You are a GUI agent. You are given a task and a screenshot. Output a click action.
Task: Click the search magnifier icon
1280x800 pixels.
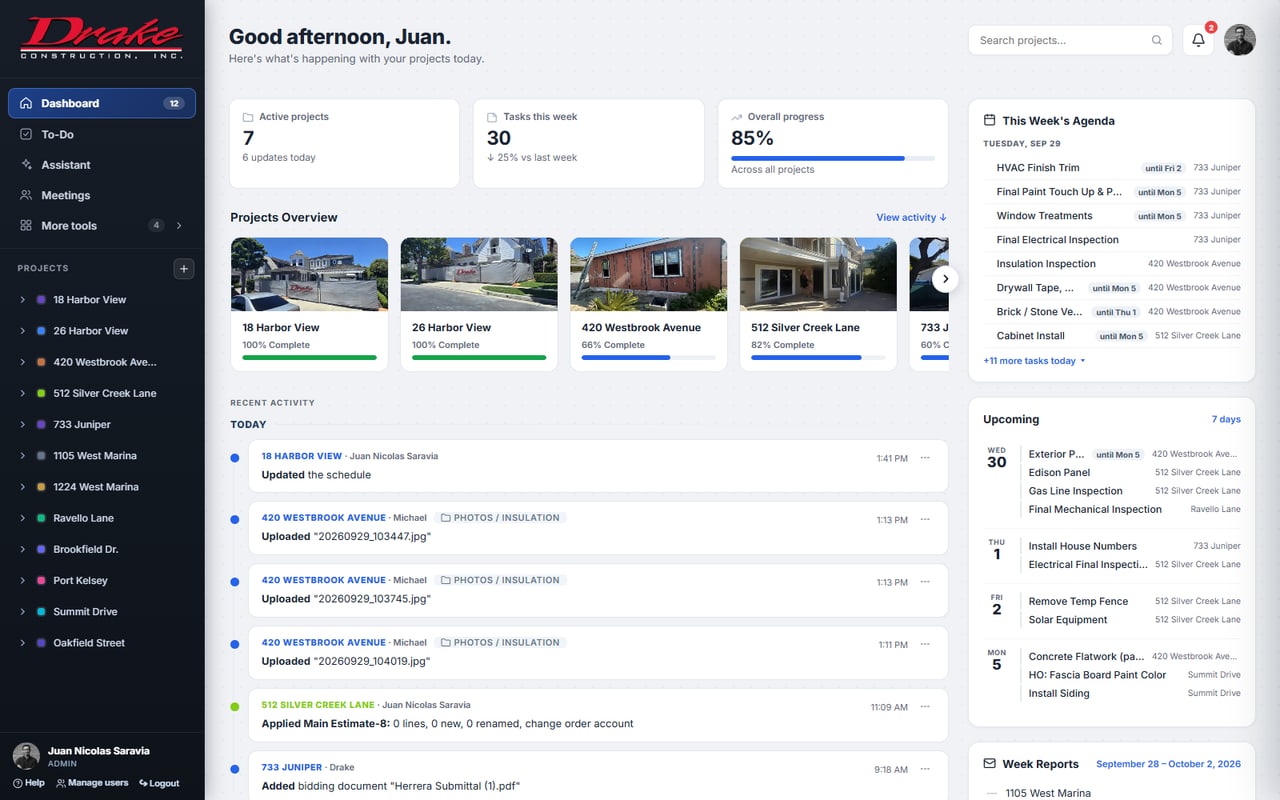(x=1157, y=40)
